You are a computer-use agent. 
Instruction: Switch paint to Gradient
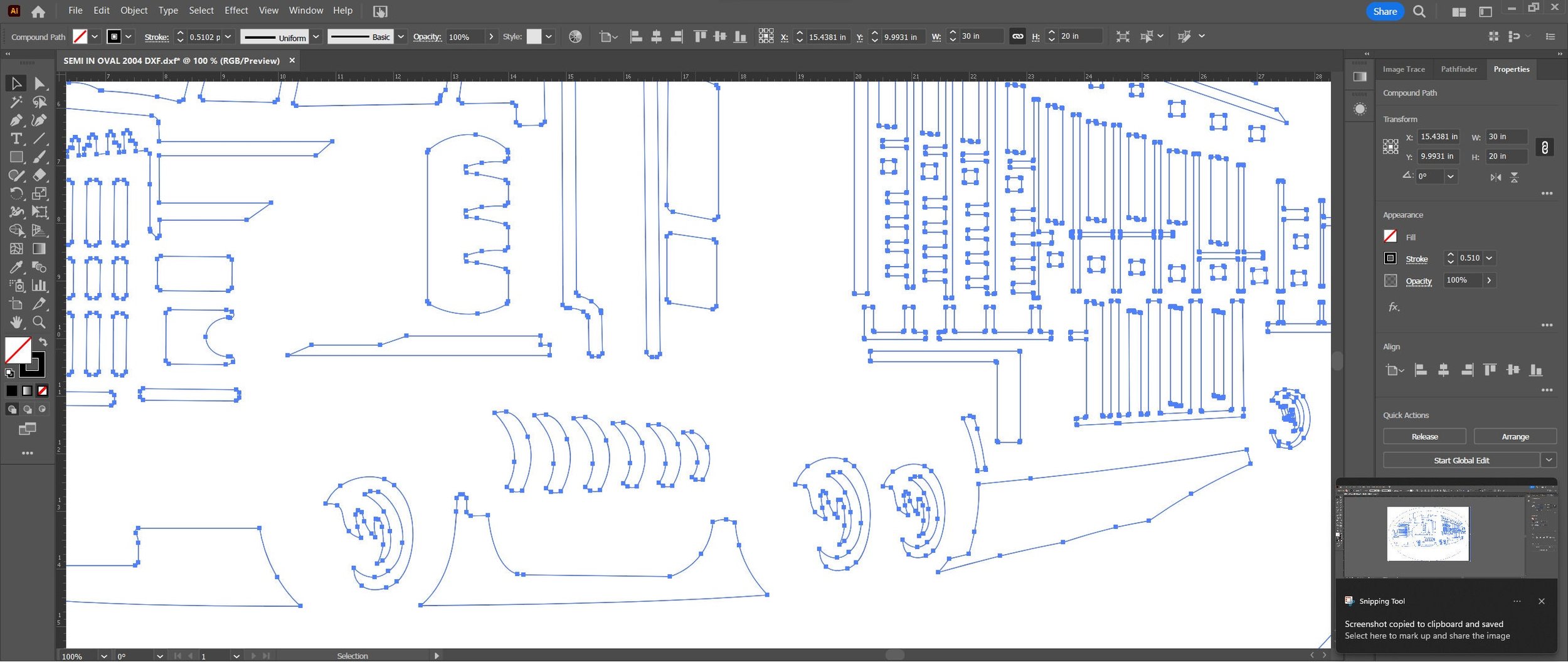pos(27,391)
